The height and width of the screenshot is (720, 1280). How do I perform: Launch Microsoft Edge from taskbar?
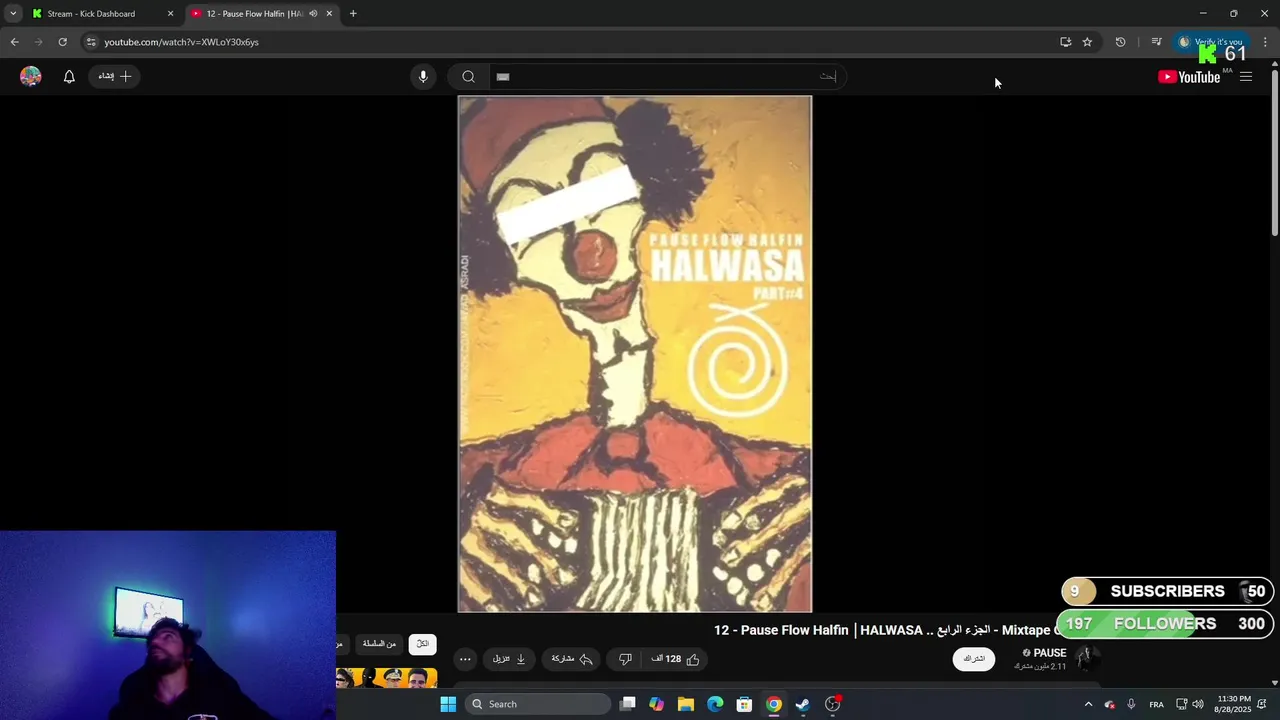(715, 704)
